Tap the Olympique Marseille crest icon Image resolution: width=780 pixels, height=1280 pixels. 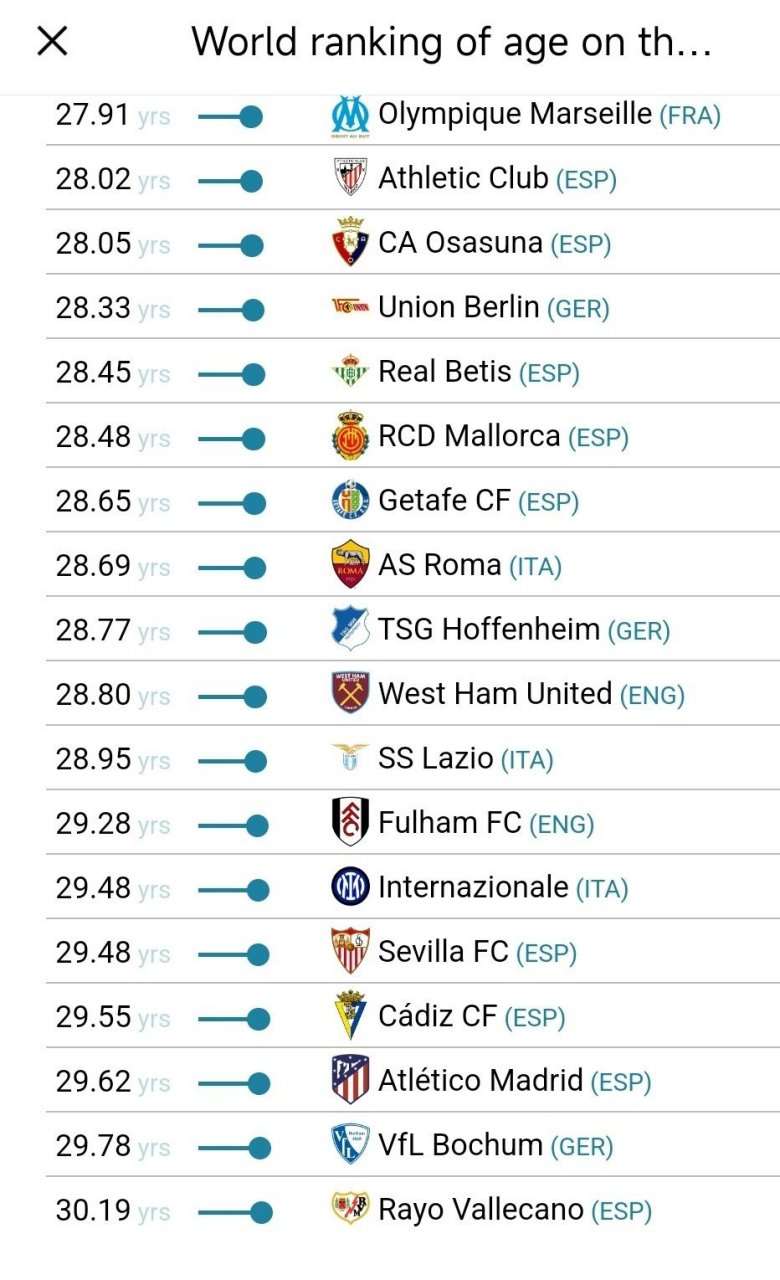pos(350,116)
